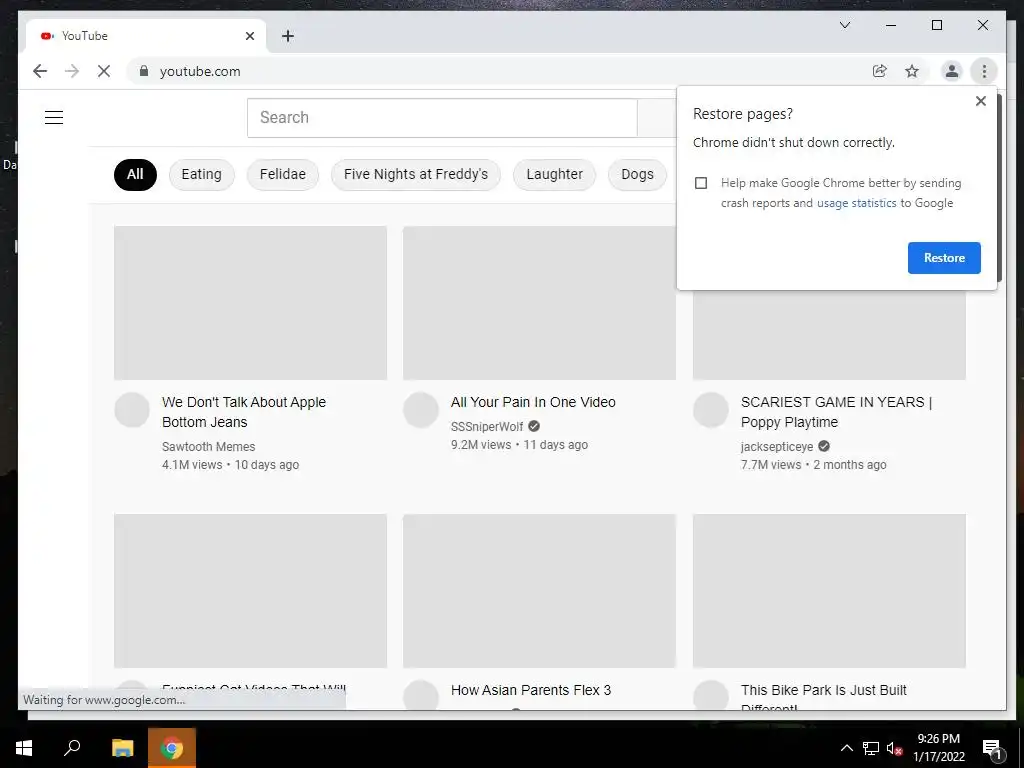This screenshot has height=768, width=1024.
Task: Open the Chrome profile avatar menu
Action: [x=952, y=71]
